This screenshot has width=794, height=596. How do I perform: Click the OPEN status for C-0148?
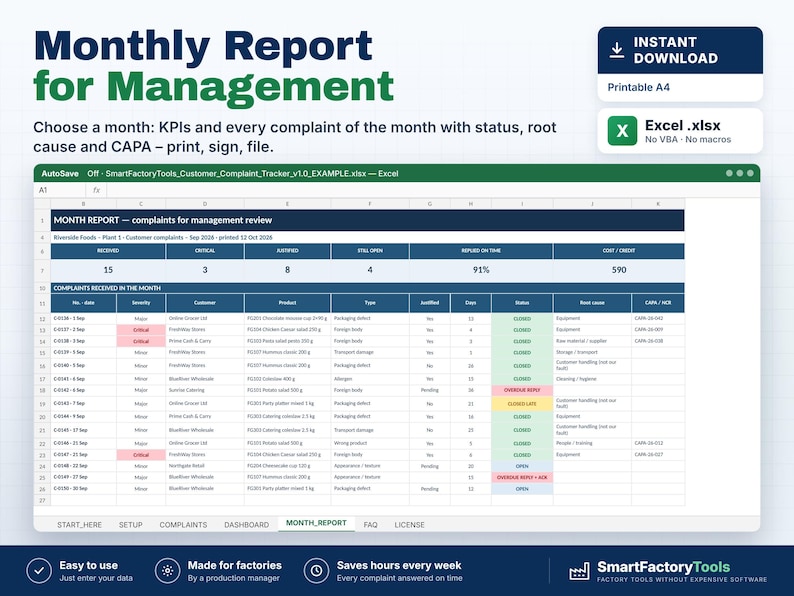pos(522,466)
